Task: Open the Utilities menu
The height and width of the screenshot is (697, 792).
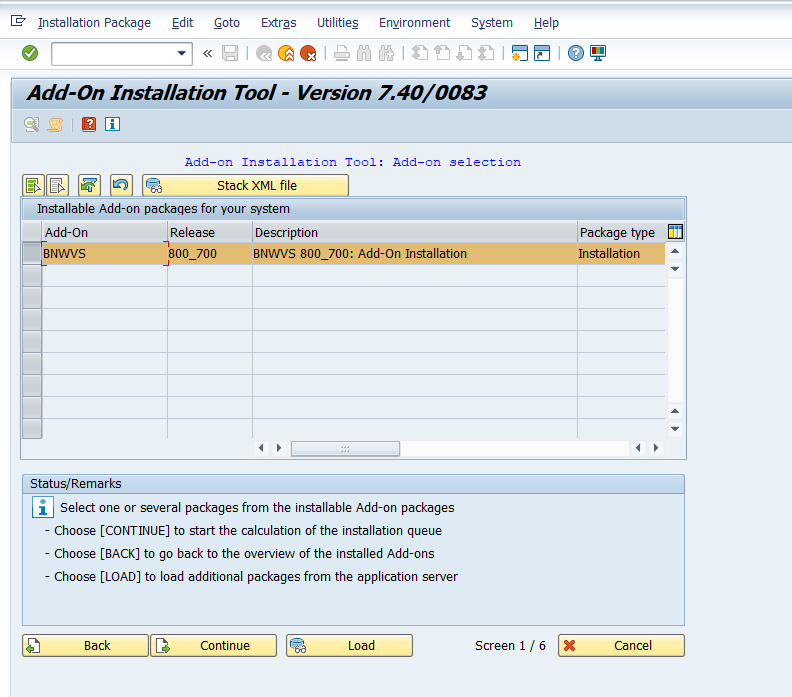Action: [337, 23]
